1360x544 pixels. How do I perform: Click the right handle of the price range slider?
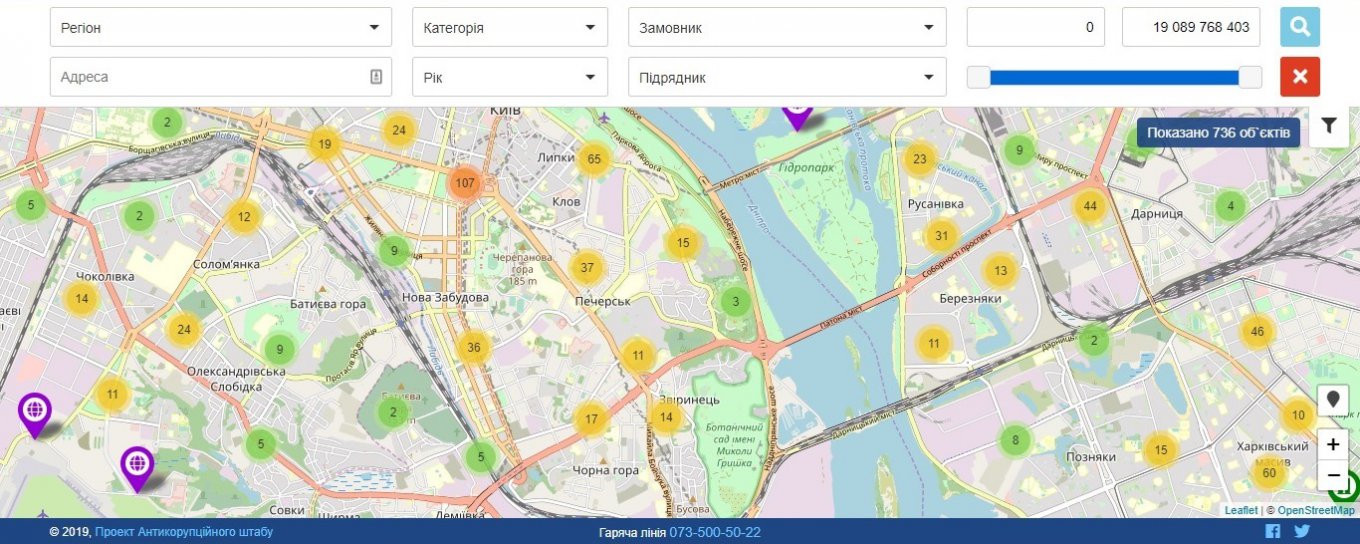1250,77
